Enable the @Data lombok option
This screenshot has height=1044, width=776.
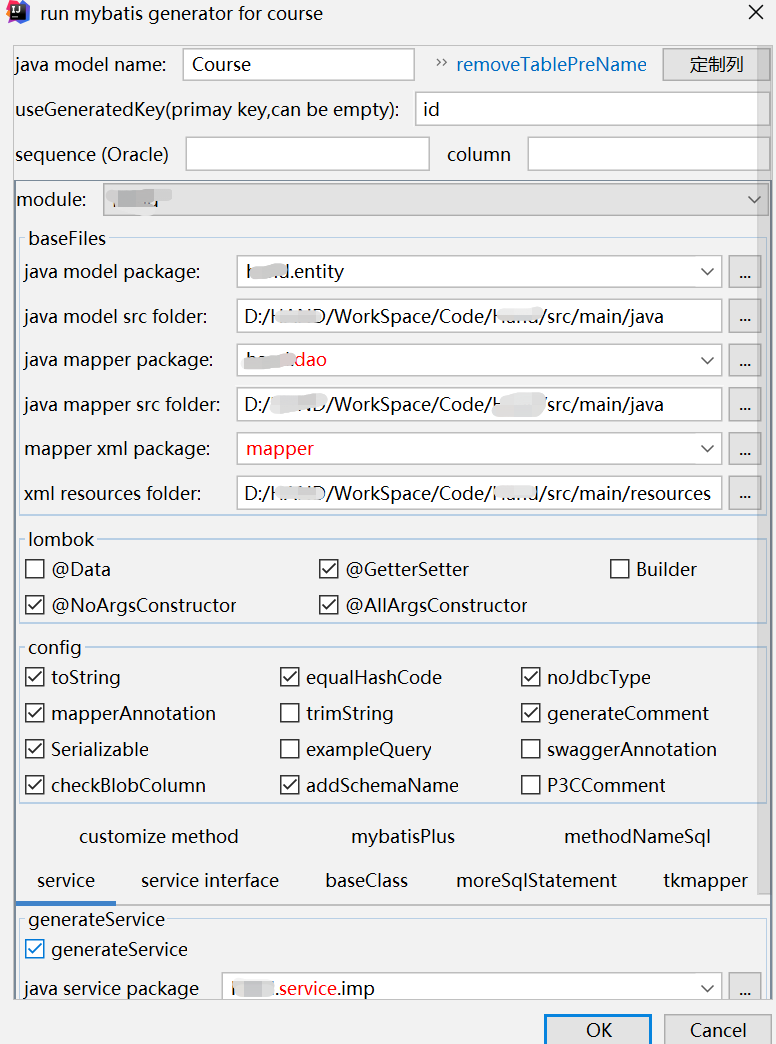click(35, 569)
